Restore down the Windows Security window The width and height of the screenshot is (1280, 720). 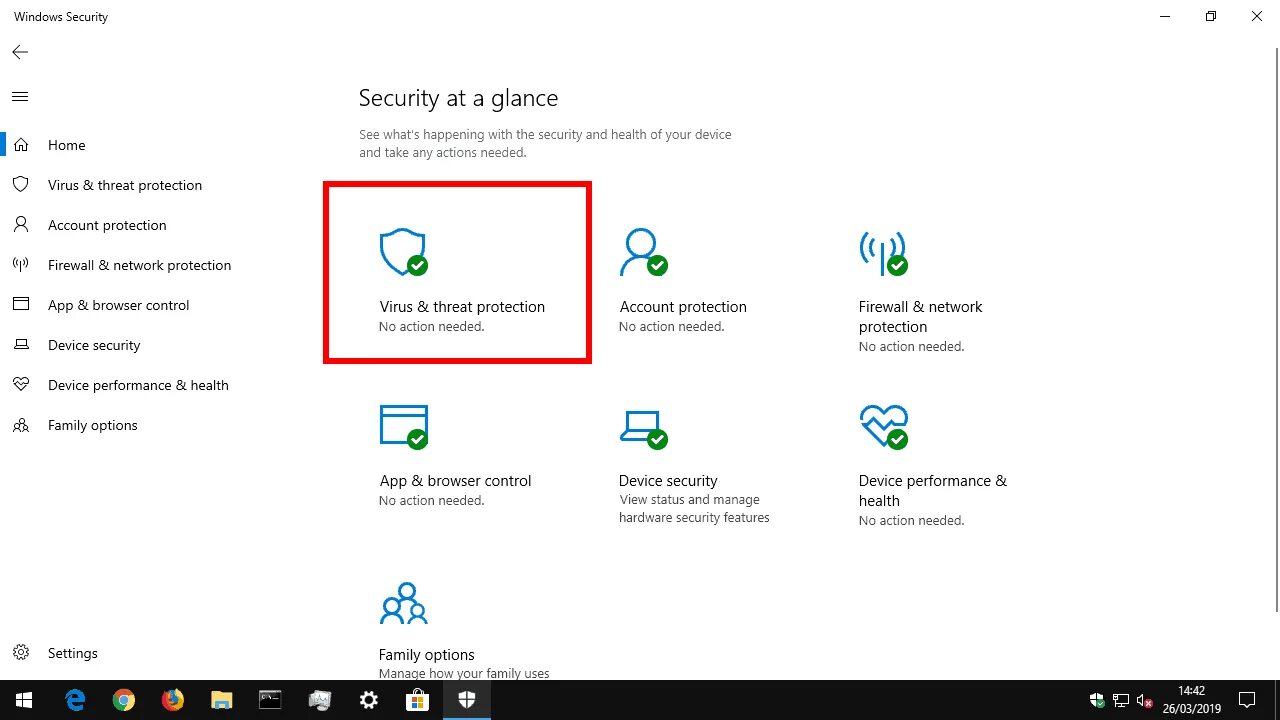tap(1211, 17)
